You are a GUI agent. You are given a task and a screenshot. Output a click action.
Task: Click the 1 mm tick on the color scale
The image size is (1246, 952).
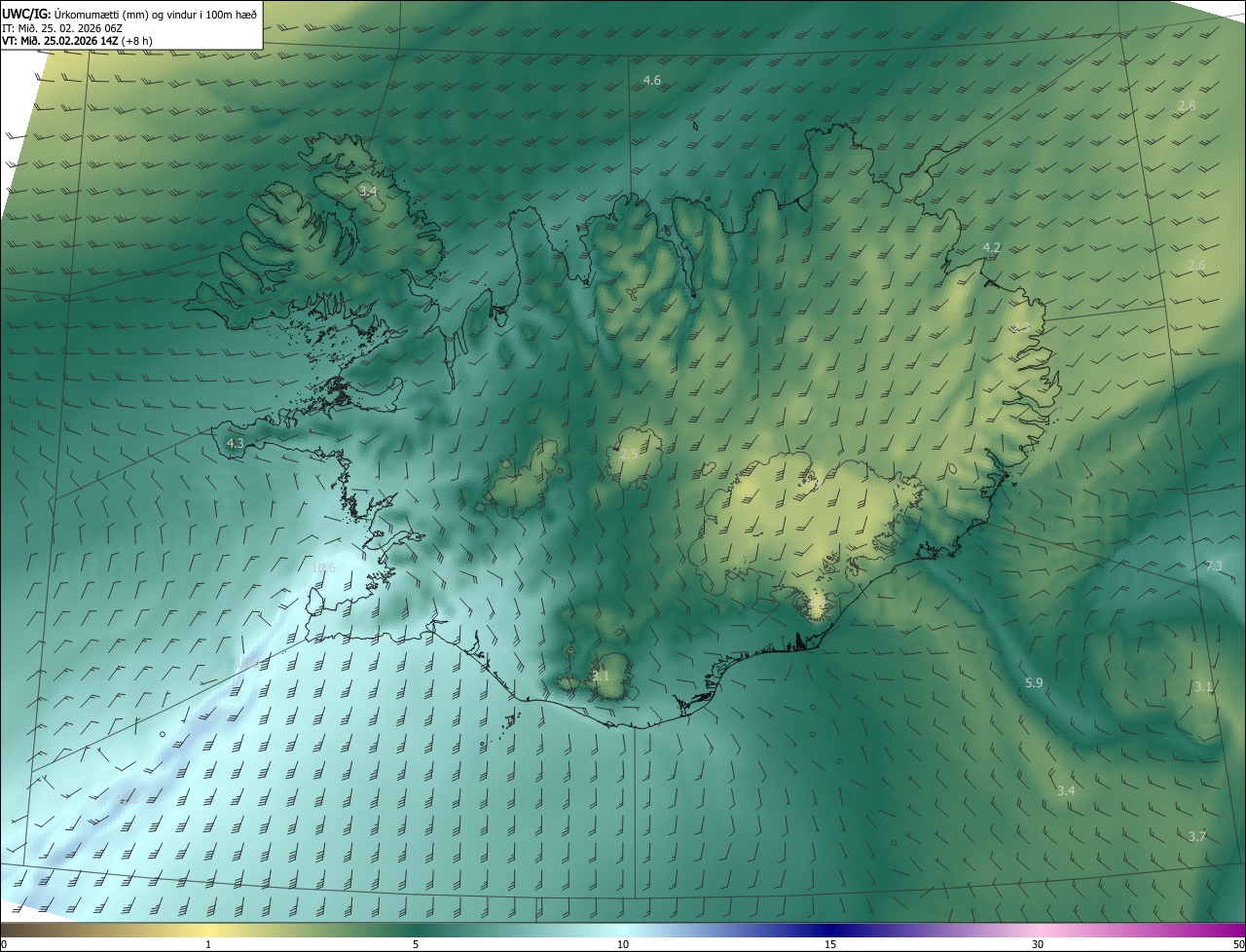(208, 944)
